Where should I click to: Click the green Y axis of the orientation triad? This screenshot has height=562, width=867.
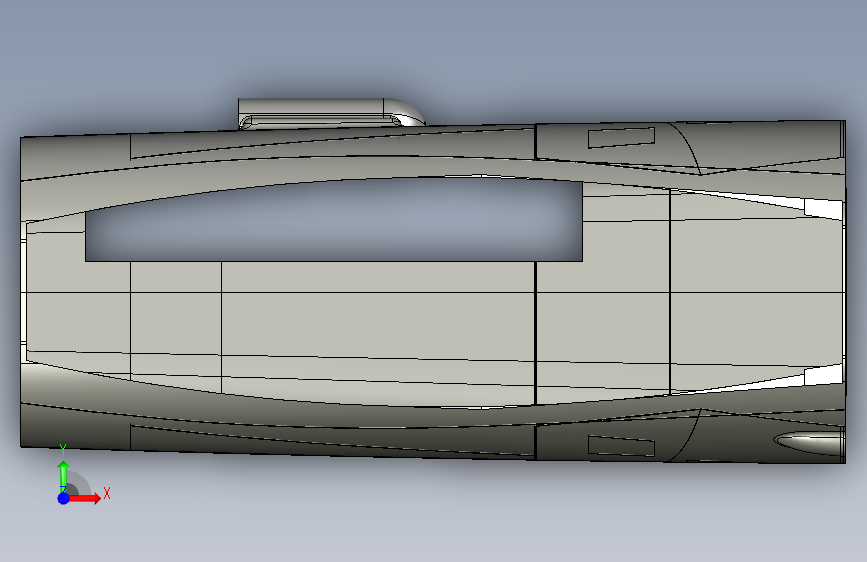[x=63, y=475]
